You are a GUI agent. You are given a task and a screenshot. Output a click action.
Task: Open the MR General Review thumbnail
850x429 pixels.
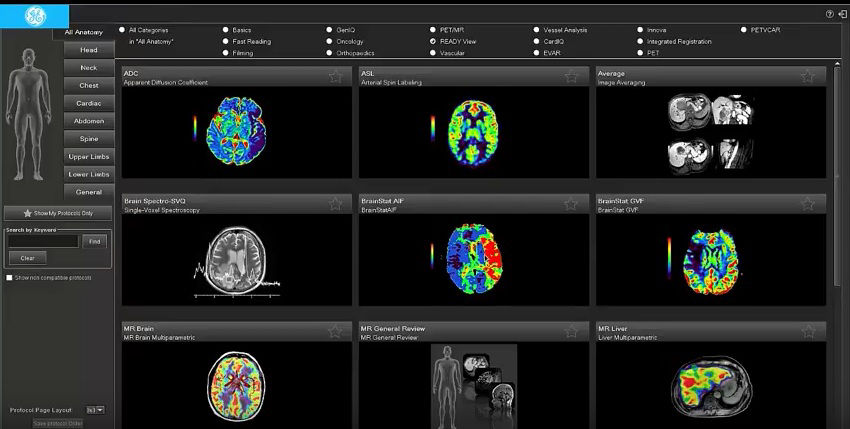[x=473, y=385]
